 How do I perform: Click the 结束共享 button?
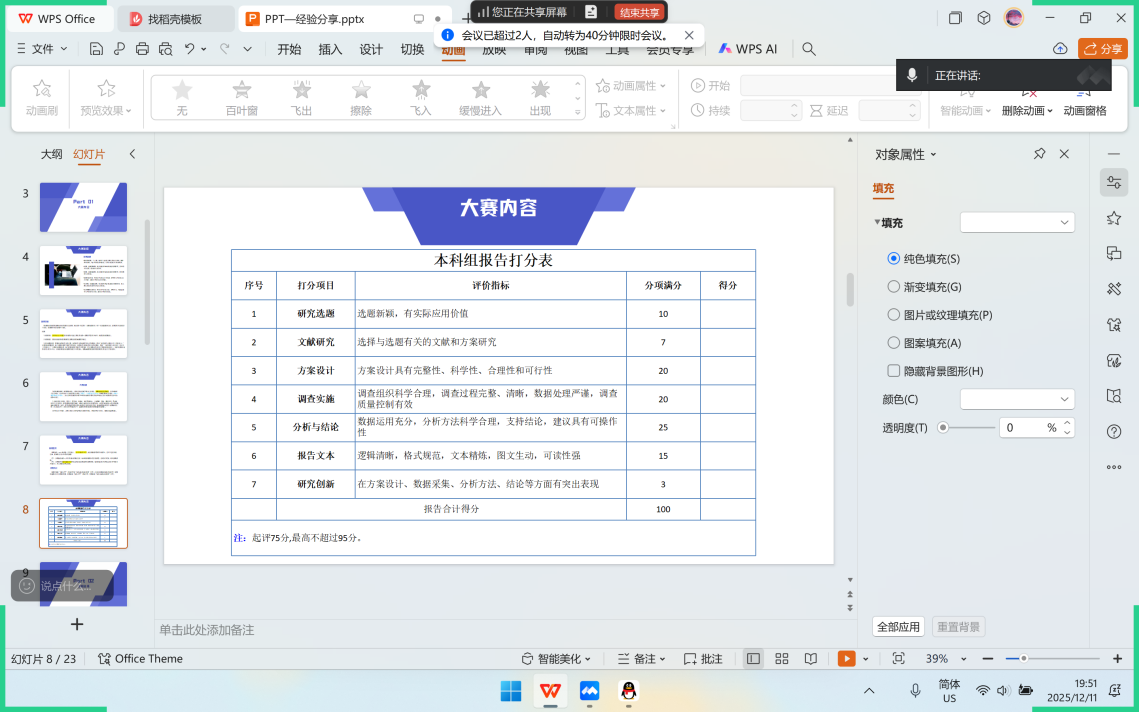(639, 12)
